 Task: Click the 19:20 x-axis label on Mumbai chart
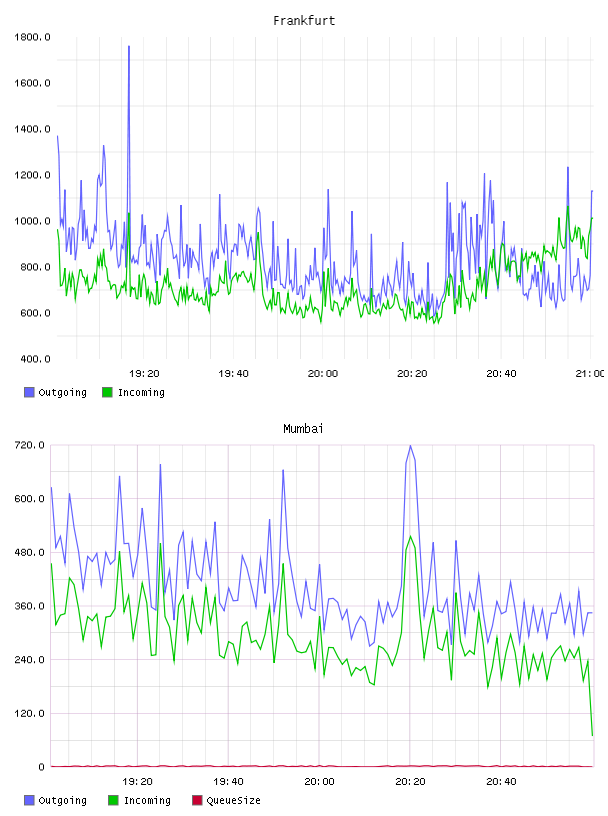(x=137, y=782)
